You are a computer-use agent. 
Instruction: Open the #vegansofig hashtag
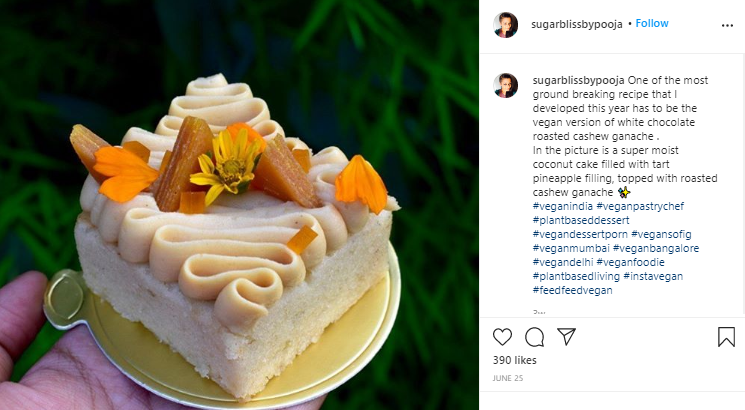coord(674,233)
